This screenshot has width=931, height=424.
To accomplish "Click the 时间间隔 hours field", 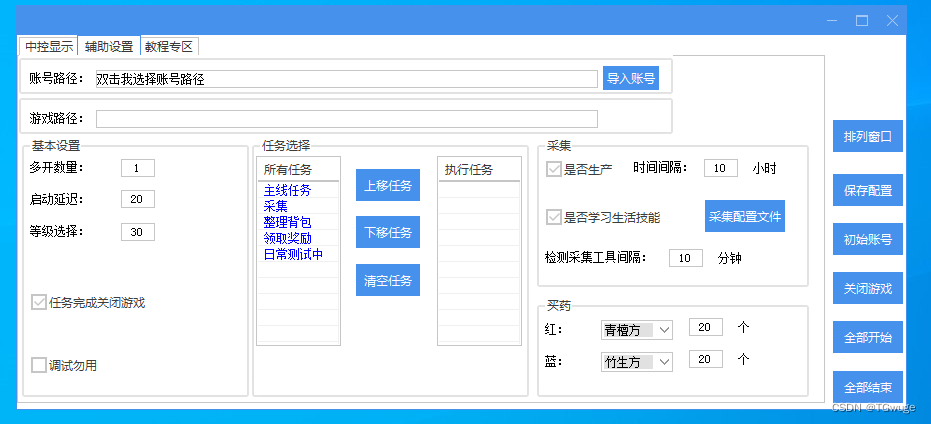I will point(721,168).
